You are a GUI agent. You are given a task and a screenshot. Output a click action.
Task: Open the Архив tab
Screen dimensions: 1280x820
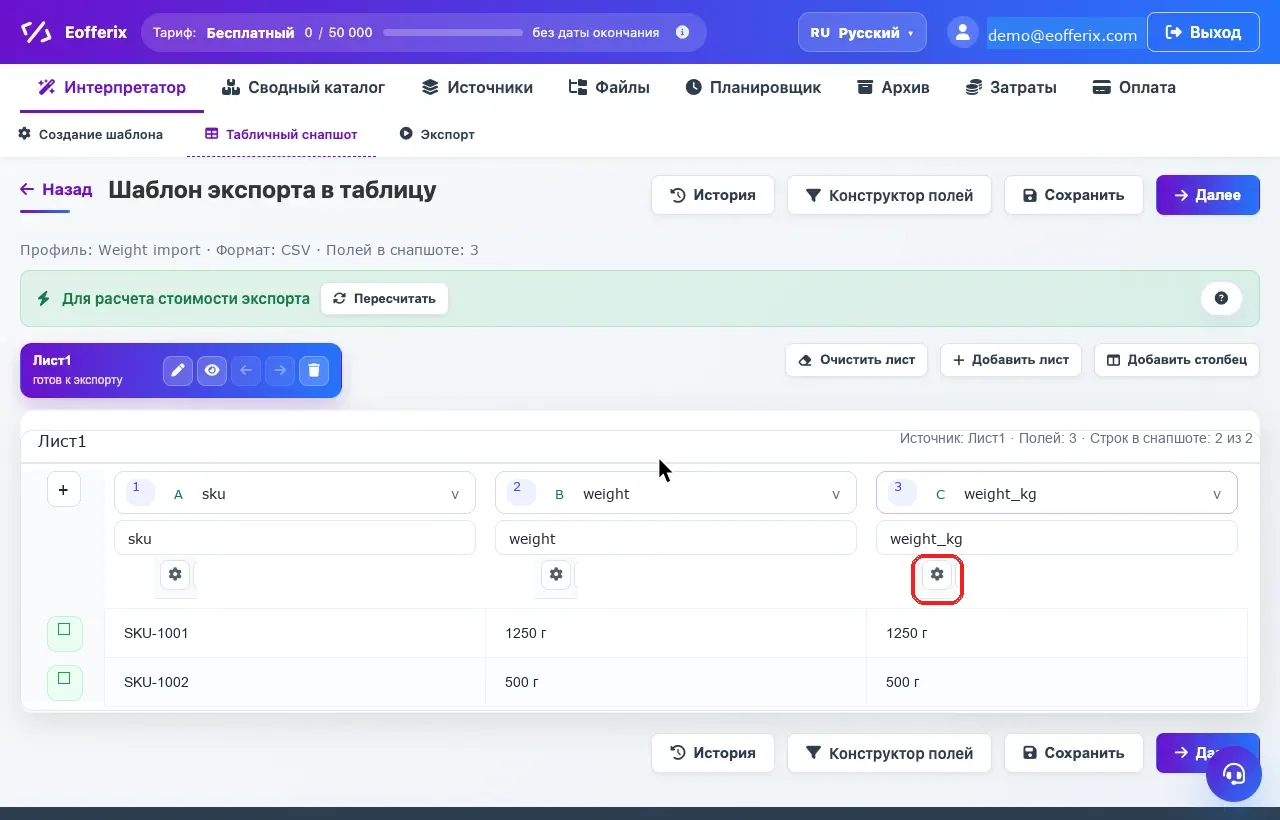tap(894, 87)
